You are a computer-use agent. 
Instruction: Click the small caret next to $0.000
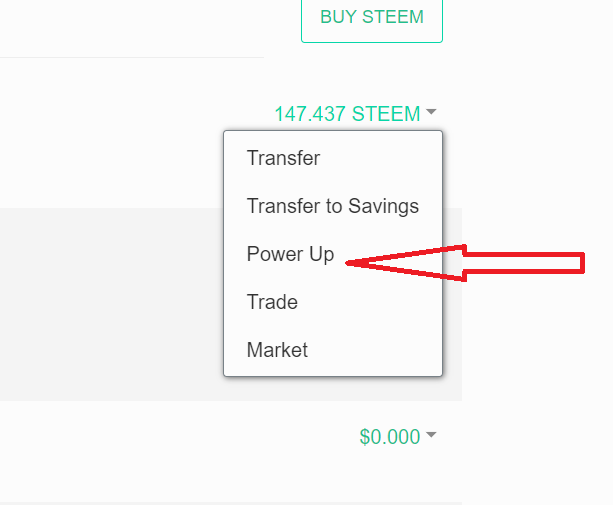[431, 436]
